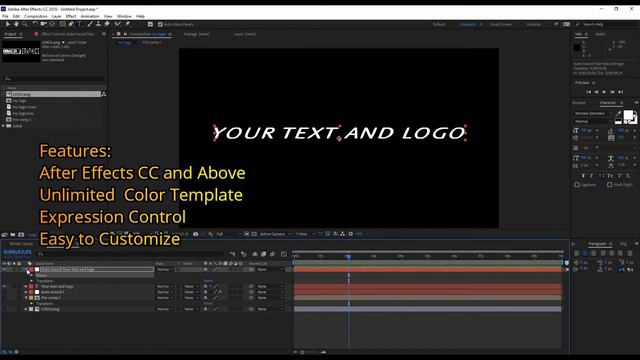Viewport: 640px width, 360px height.
Task: Select the Small Screen workspace
Action: tap(501, 24)
